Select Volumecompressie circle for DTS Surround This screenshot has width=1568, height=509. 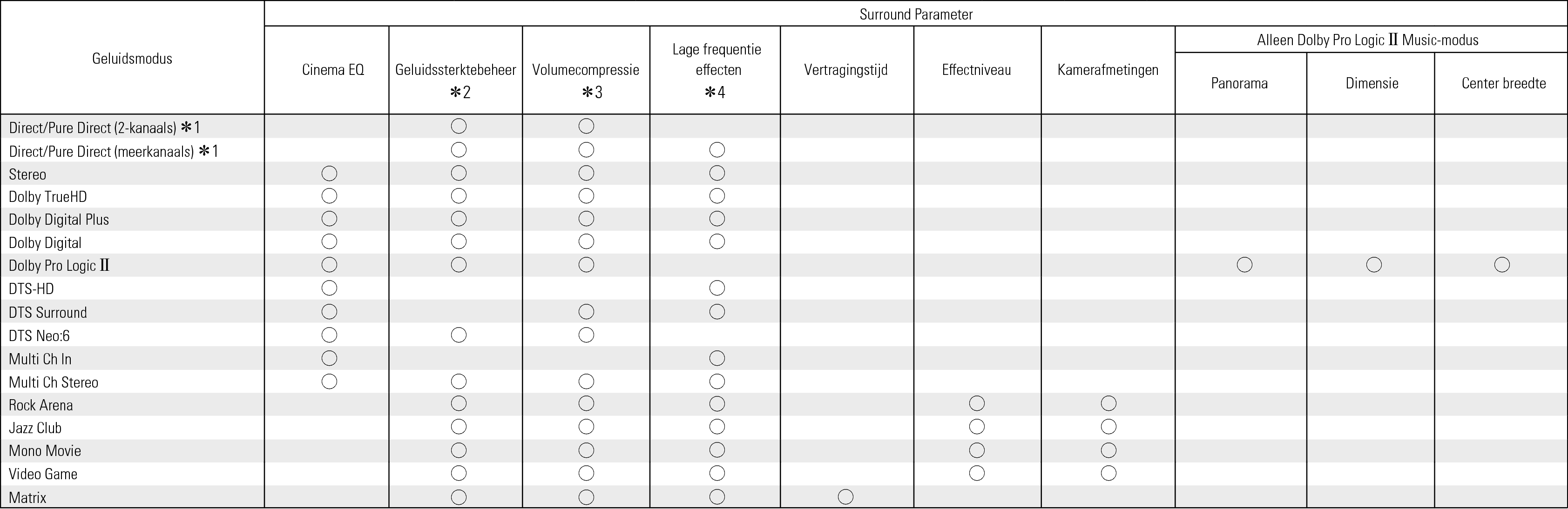coord(586,312)
